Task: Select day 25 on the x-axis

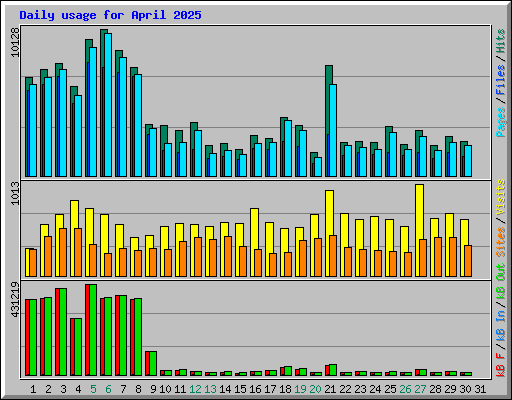Action: point(390,389)
